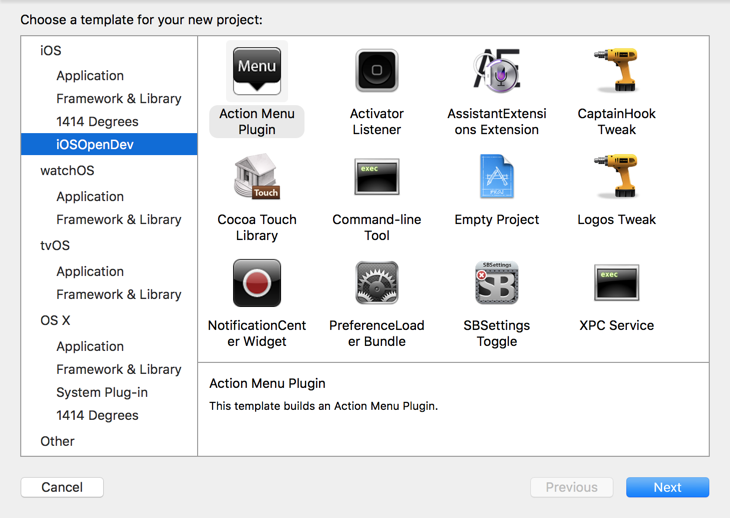
Task: Choose the NotificationCenter Widget icon
Action: tap(257, 283)
